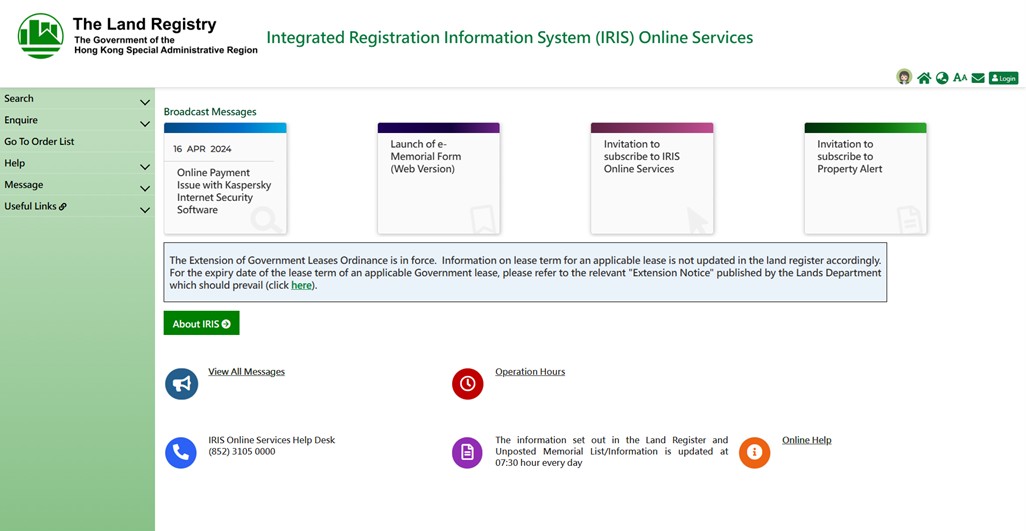Expand the Help sidebar section
The height and width of the screenshot is (531, 1026).
[145, 167]
